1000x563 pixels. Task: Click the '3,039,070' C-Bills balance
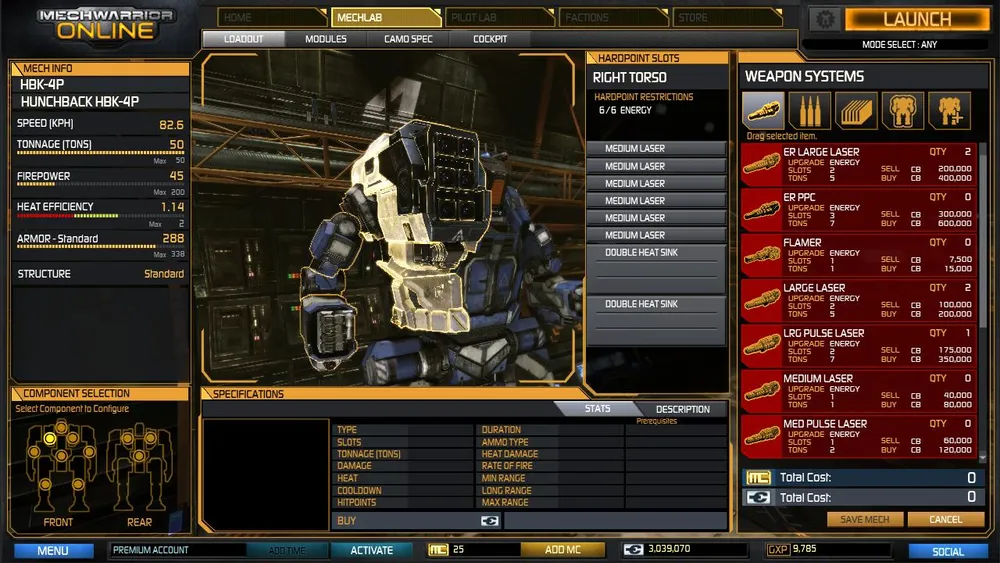point(669,548)
